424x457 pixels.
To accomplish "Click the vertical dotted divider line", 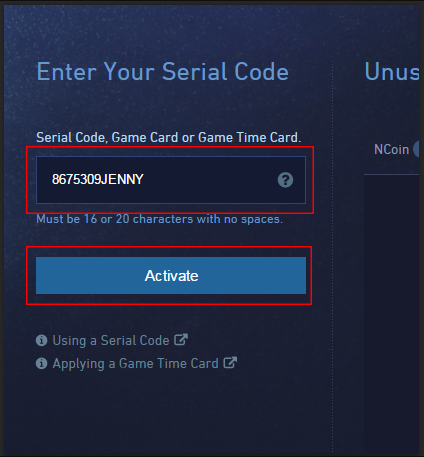I will 332,257.
